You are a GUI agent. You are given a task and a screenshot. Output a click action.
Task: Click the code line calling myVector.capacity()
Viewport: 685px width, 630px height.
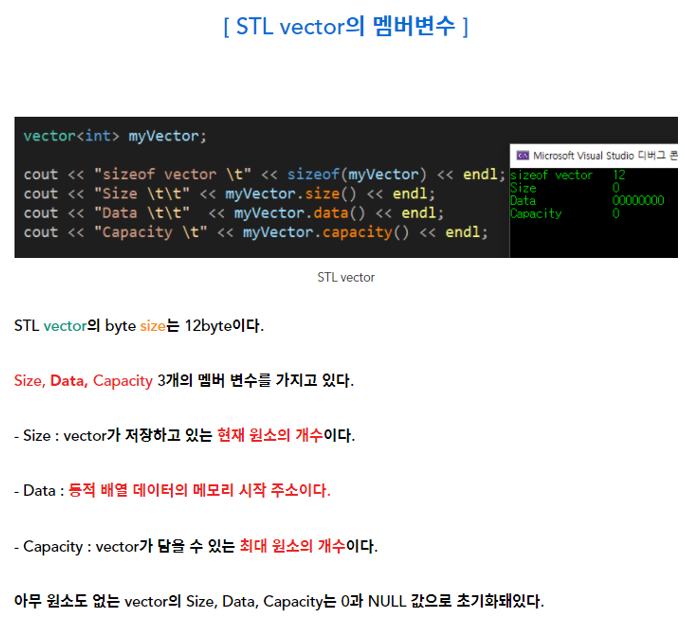click(256, 232)
